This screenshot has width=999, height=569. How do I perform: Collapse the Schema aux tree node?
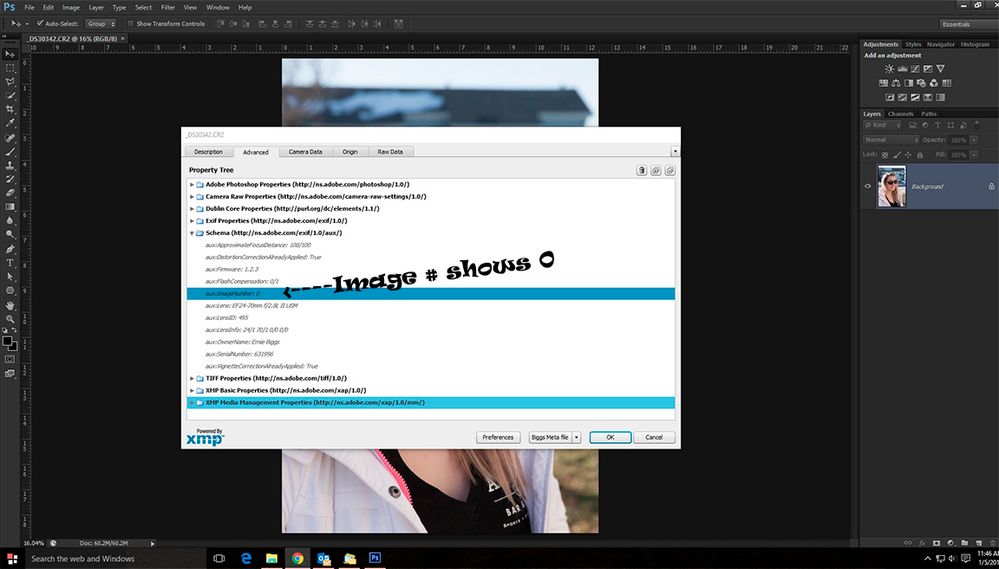(x=192, y=233)
